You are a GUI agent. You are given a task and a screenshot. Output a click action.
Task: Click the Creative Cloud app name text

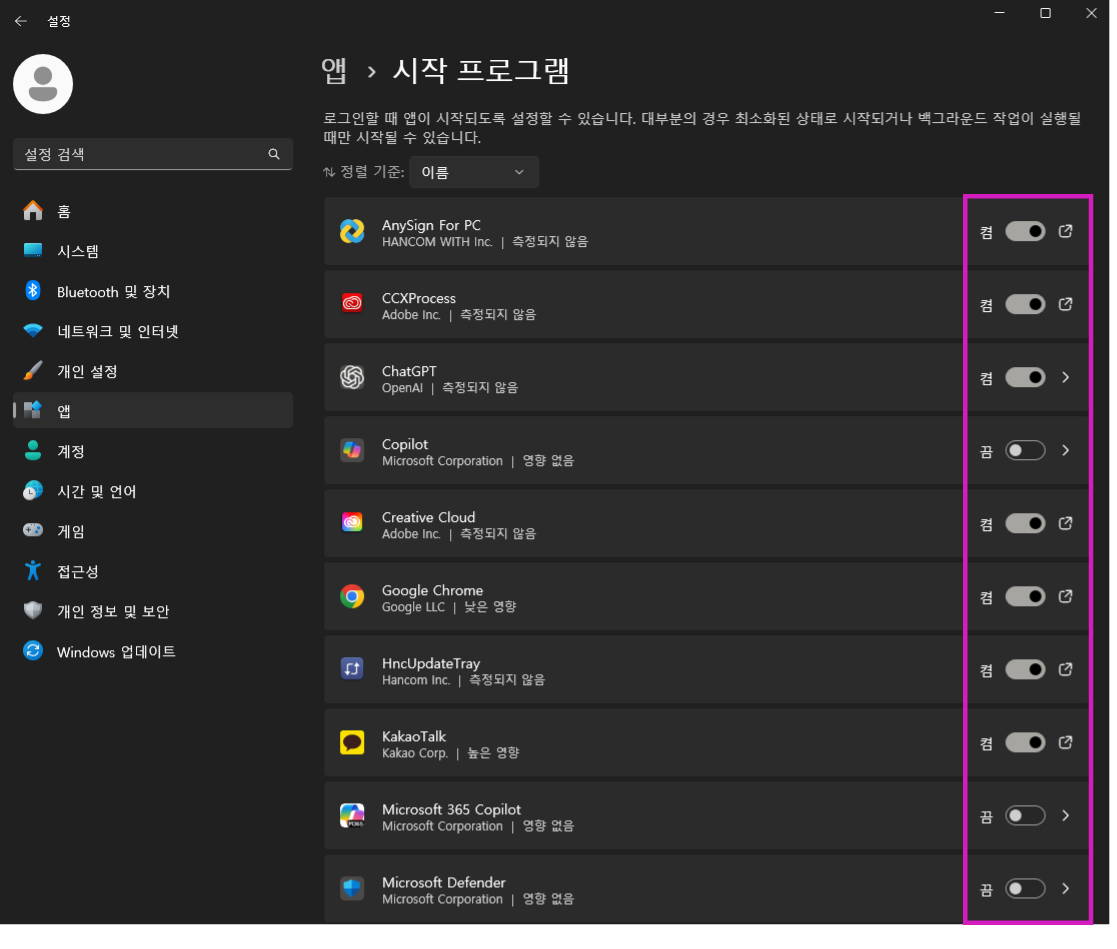428,517
